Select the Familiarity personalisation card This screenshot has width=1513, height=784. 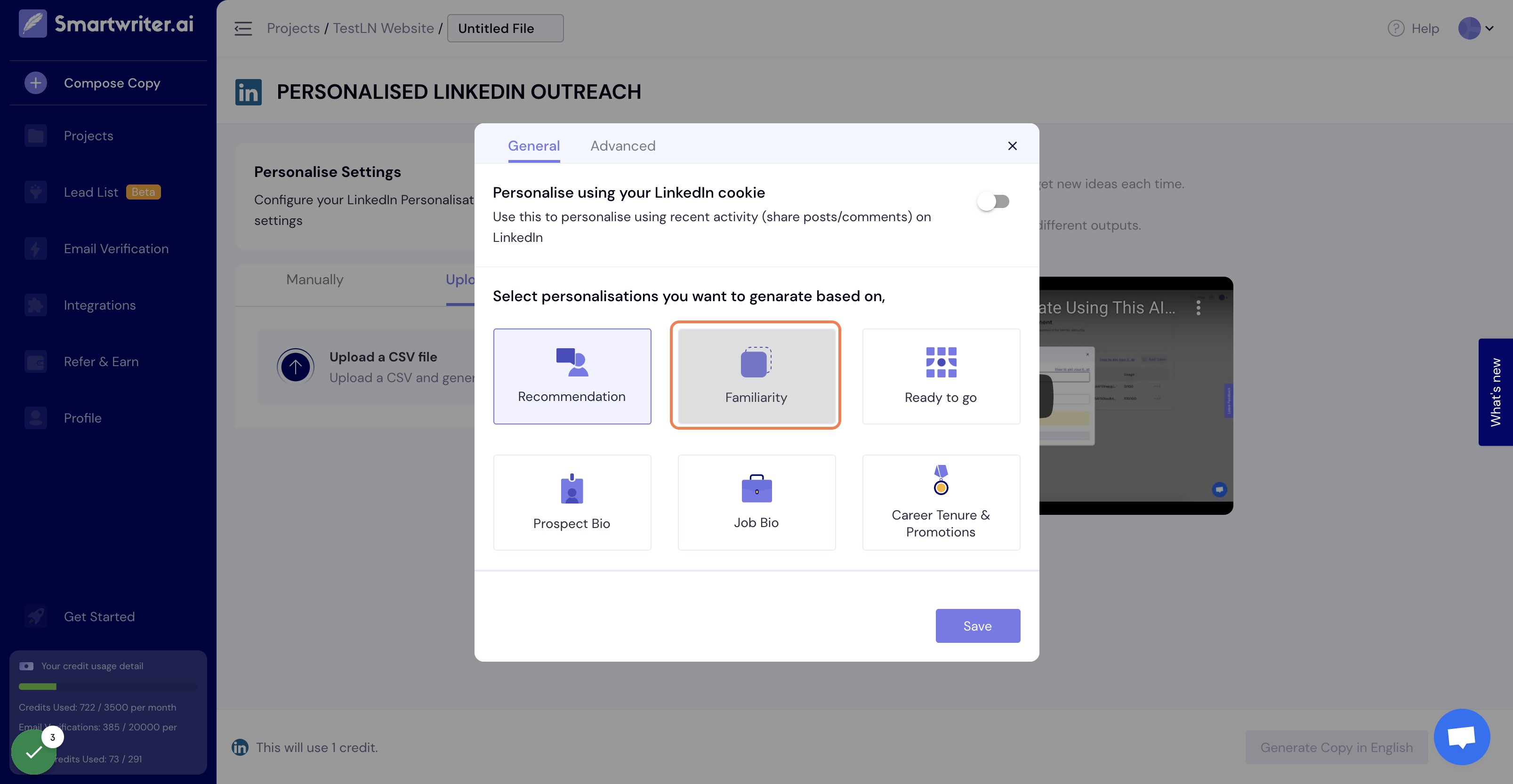(x=756, y=376)
